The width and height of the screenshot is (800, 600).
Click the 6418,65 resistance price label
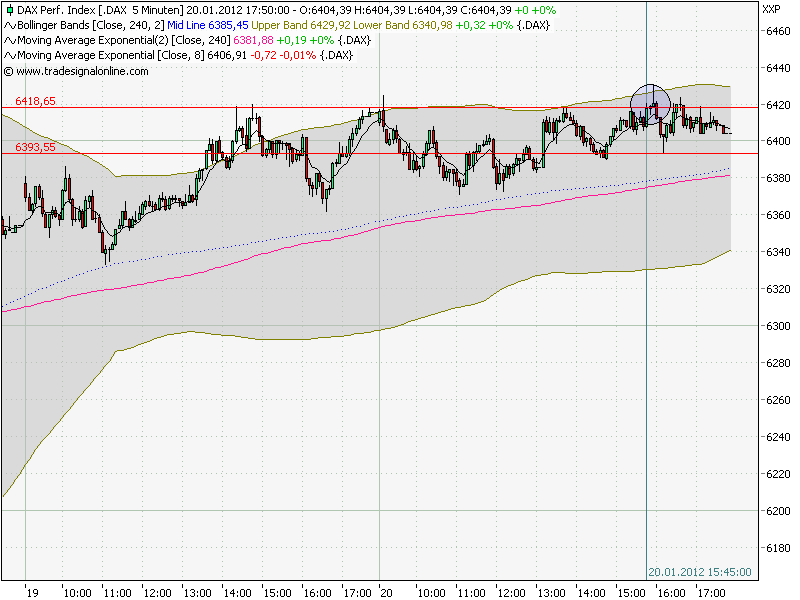point(35,103)
